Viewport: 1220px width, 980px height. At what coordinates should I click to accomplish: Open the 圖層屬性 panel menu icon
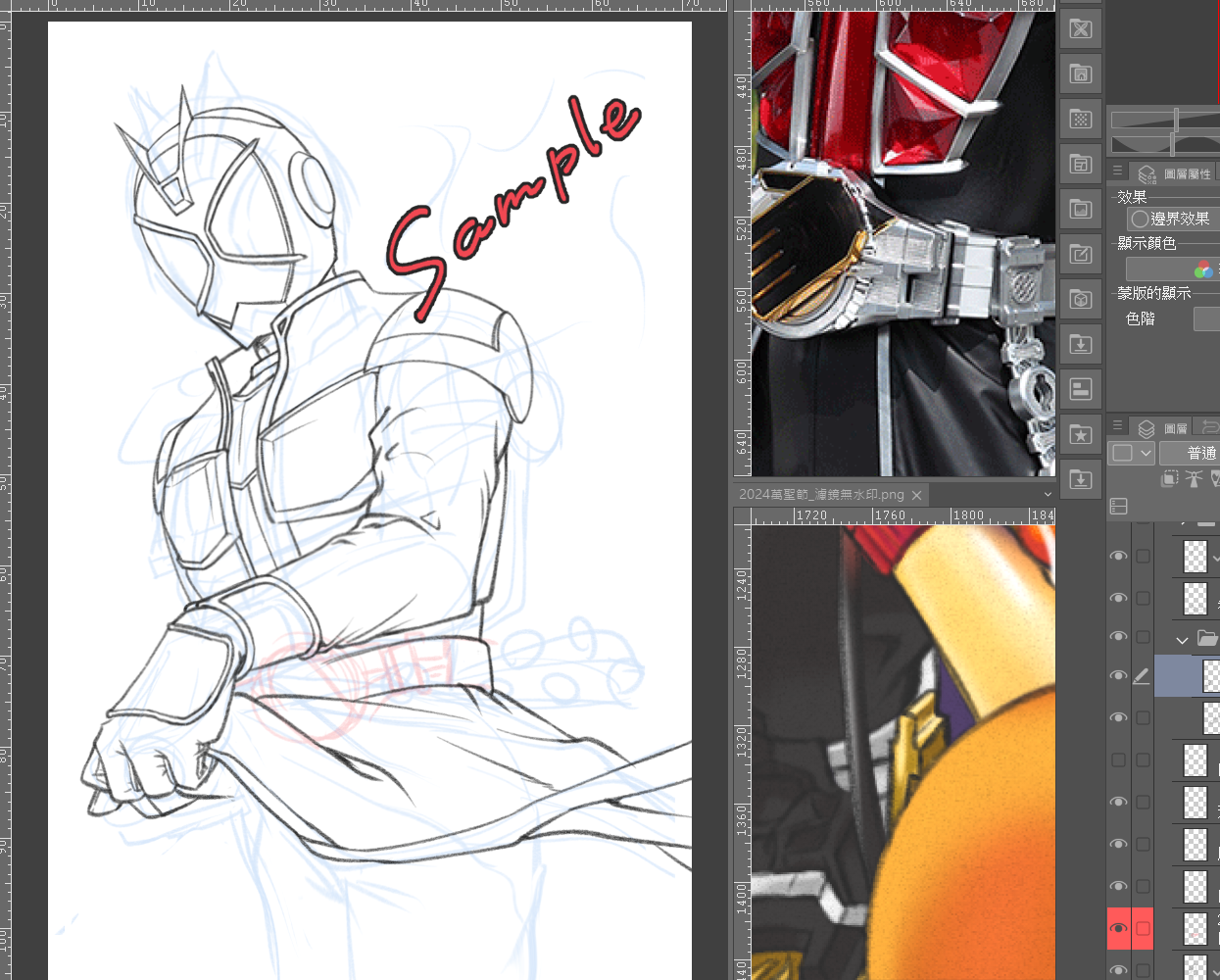click(x=1117, y=171)
